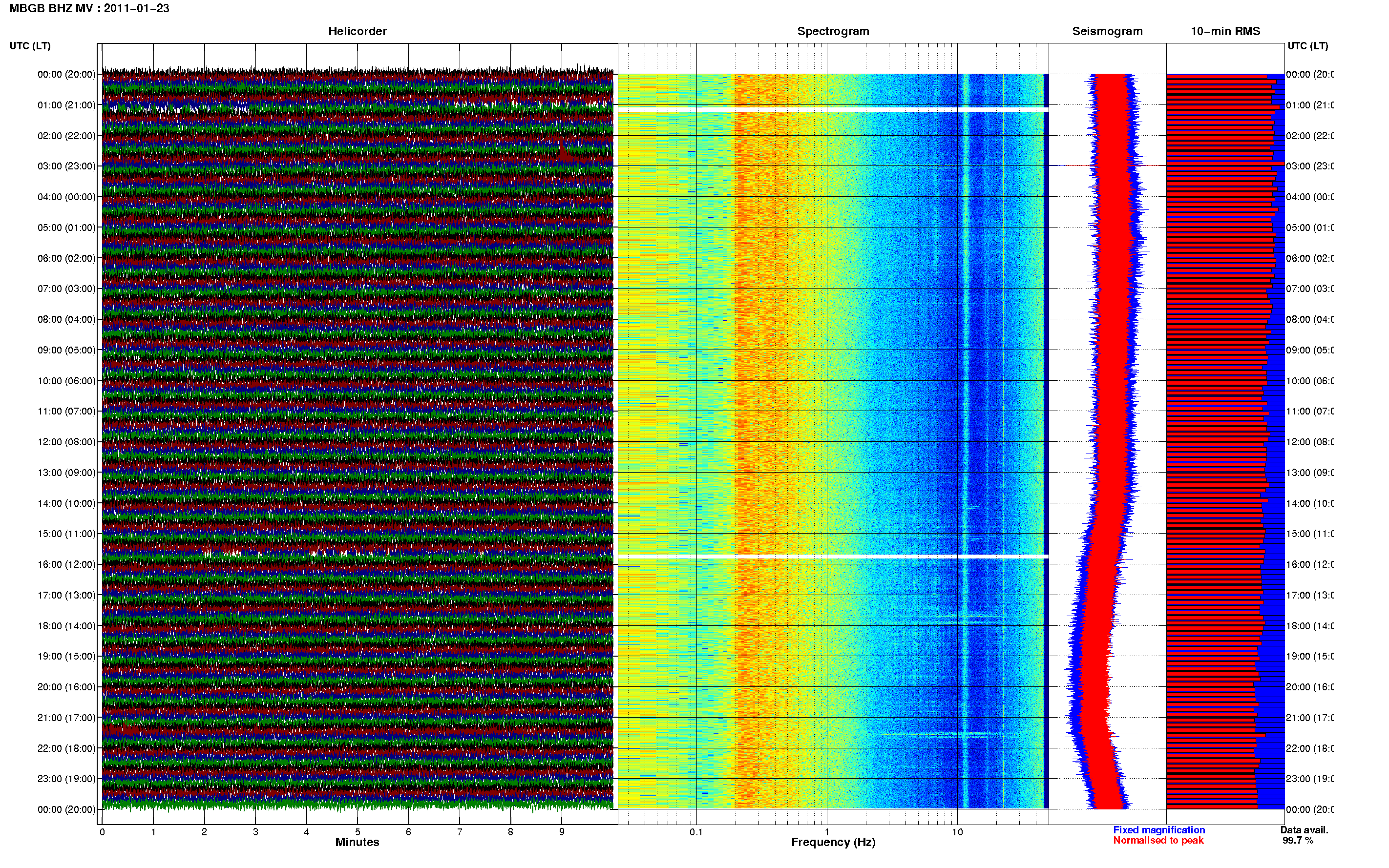Screen dimensions: 1389x868
Task: Click the left UTC (LT) axis header
Action: [30, 45]
